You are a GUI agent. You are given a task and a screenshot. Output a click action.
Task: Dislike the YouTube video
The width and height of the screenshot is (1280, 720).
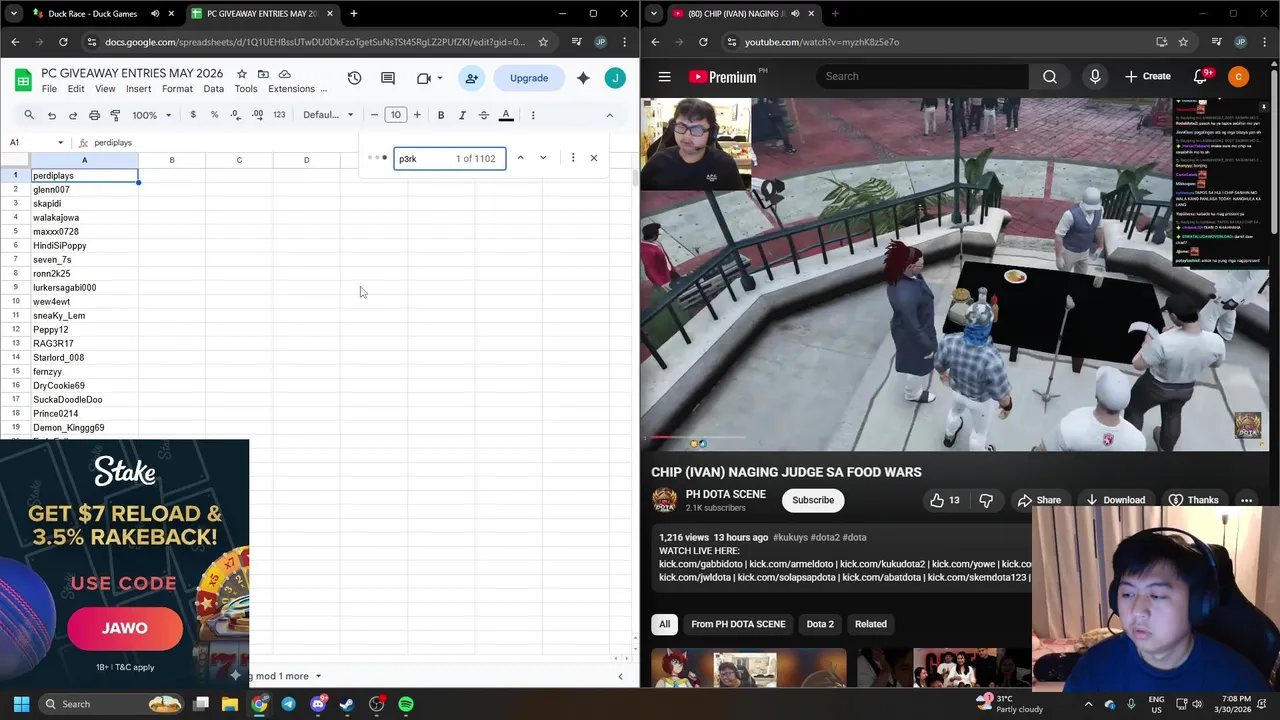tap(986, 500)
